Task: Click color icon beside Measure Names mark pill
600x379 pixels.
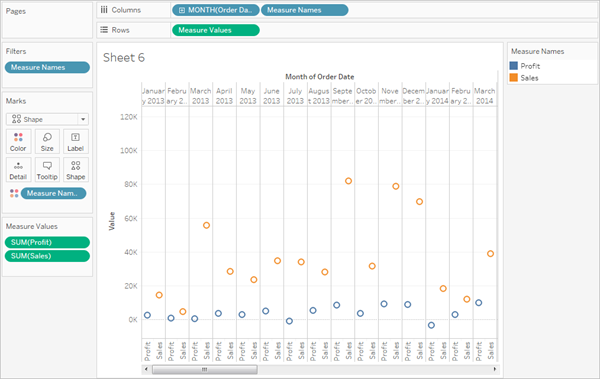Action: (14, 193)
